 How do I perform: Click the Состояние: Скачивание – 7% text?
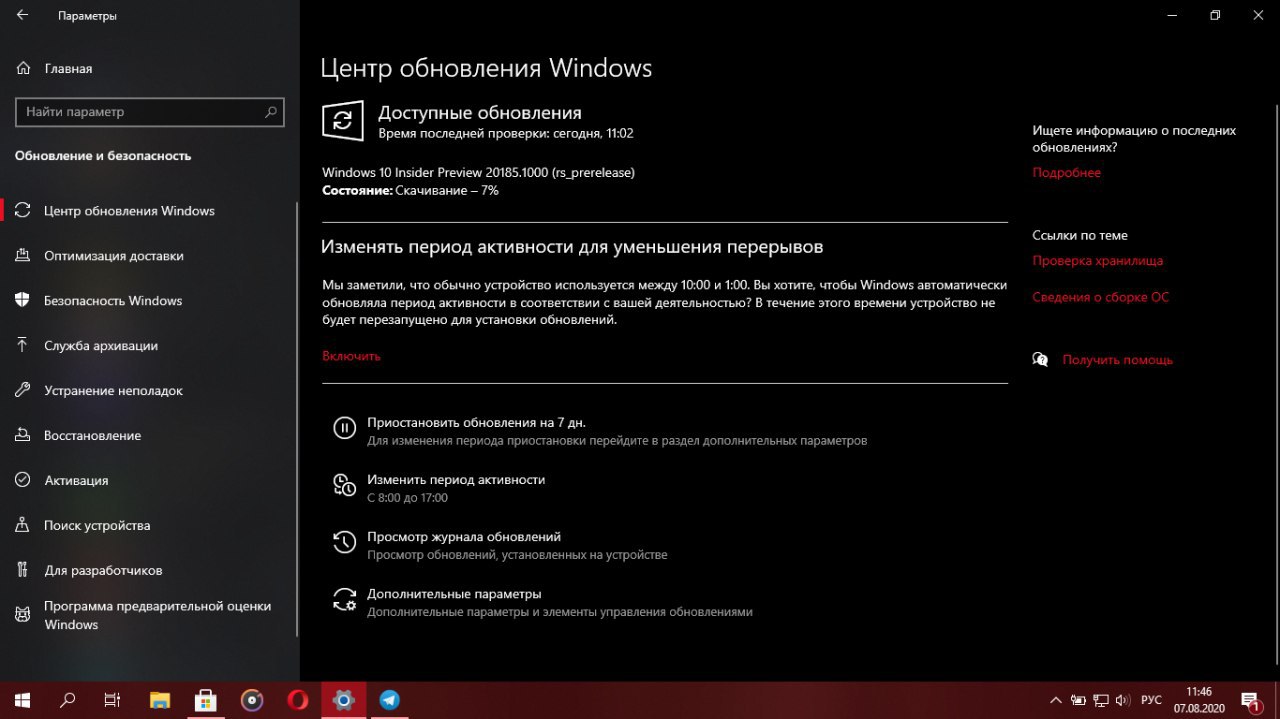(410, 190)
